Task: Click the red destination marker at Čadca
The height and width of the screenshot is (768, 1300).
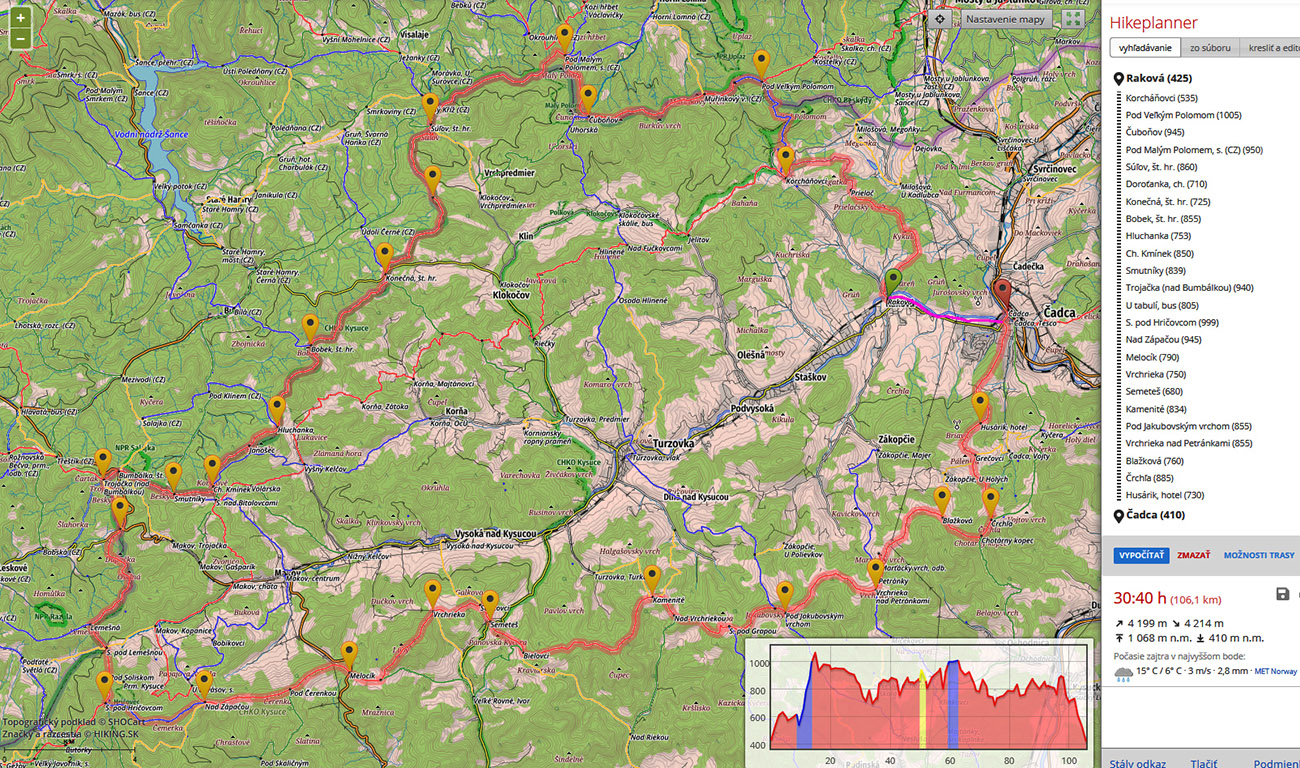Action: 1003,293
